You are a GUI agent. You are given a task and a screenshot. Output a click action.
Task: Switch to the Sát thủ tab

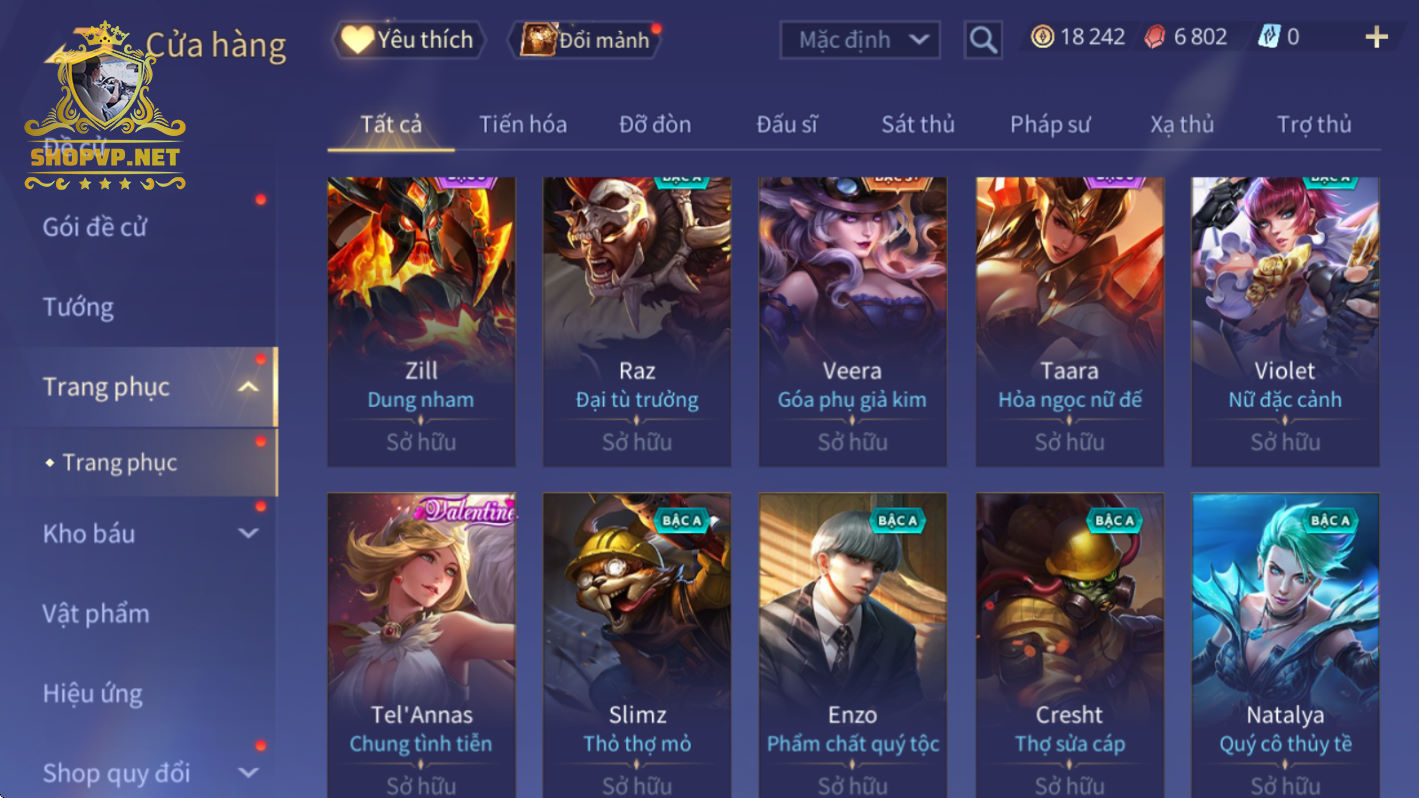pos(917,124)
